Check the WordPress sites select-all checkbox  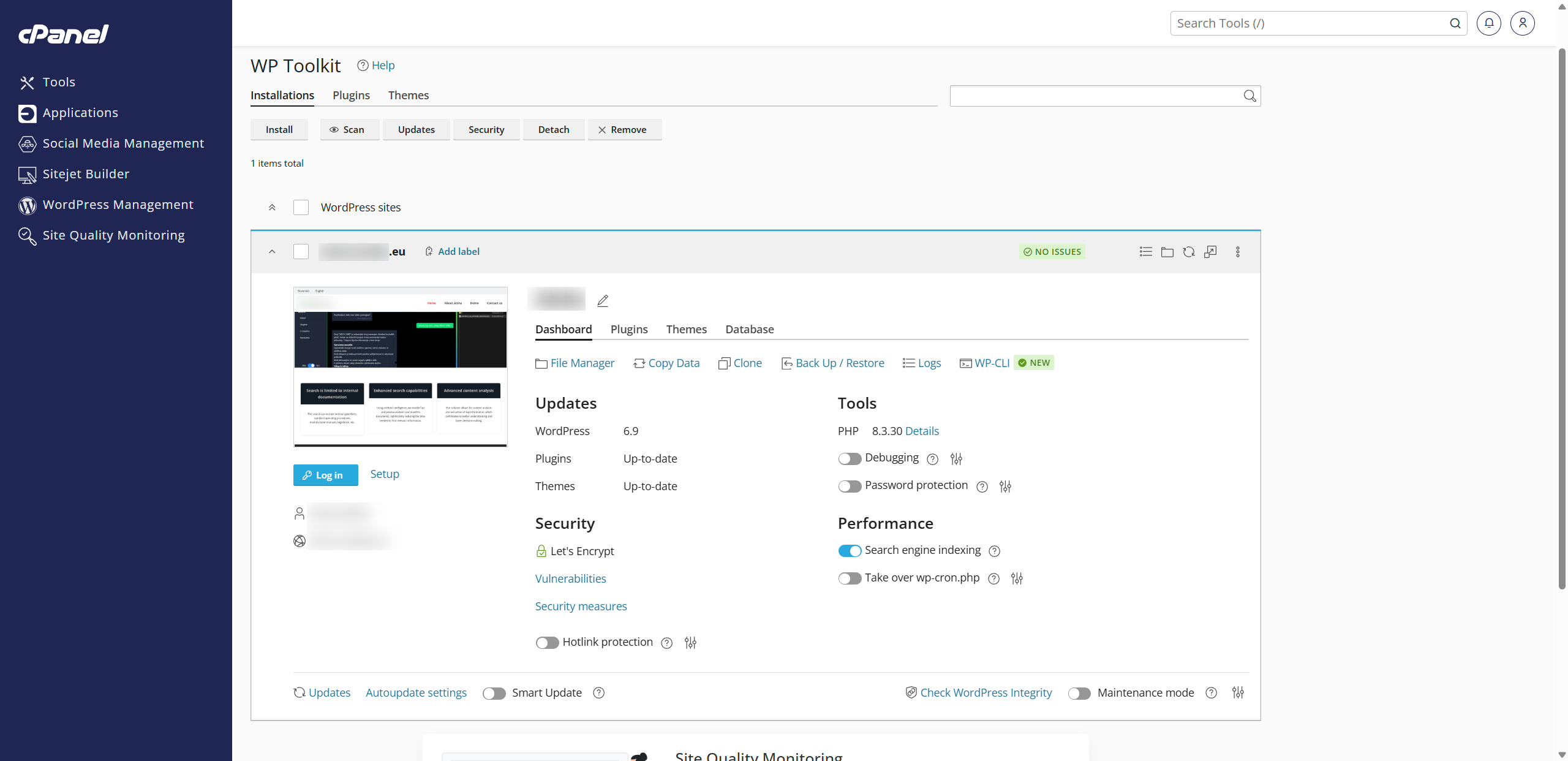coord(301,207)
